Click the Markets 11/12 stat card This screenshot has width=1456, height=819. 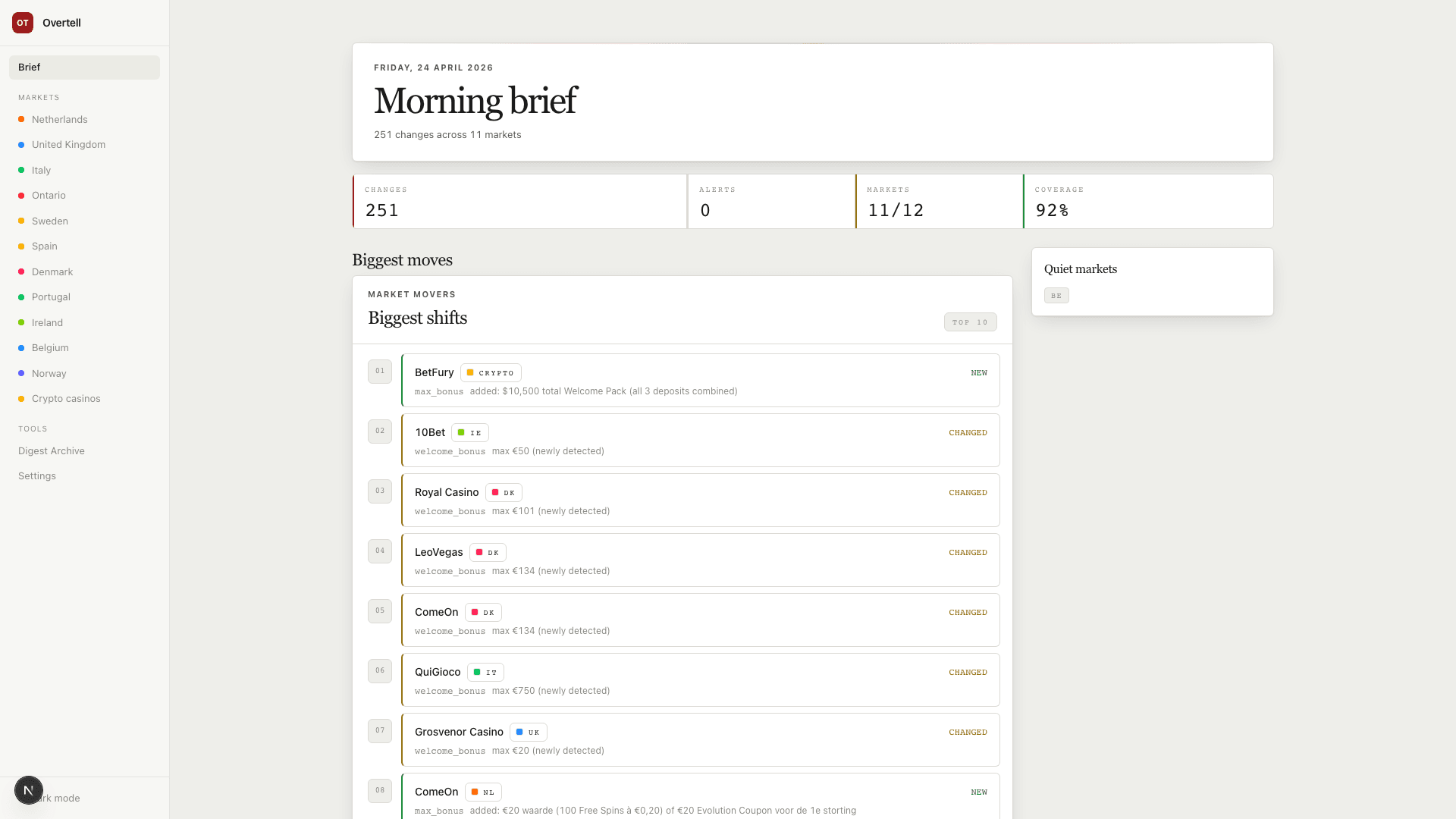point(939,202)
